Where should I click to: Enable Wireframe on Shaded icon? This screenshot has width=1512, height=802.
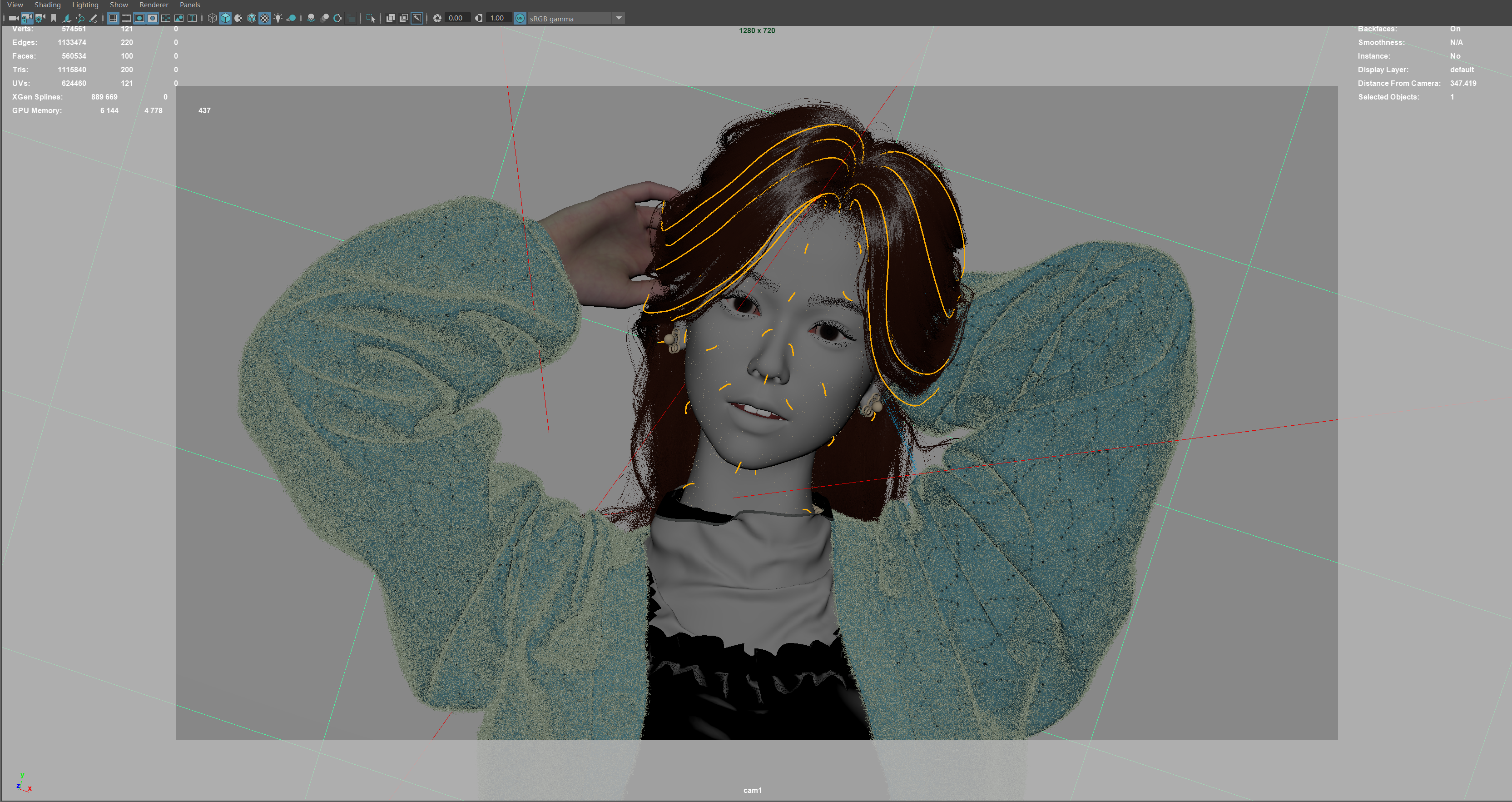pyautogui.click(x=252, y=18)
